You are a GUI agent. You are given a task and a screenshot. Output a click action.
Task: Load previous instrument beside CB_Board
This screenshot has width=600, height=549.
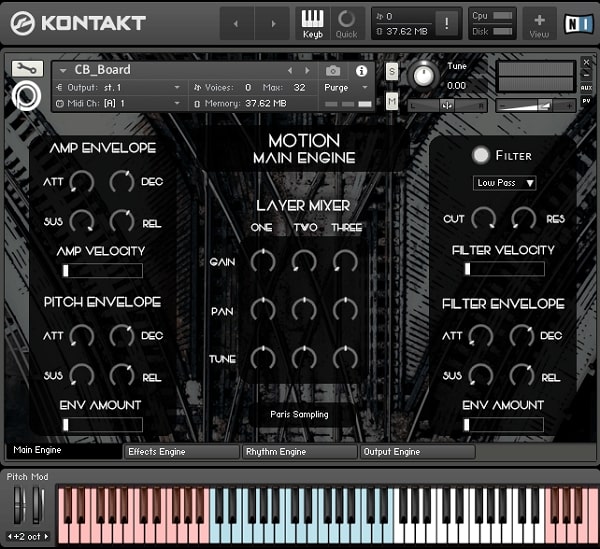pyautogui.click(x=290, y=70)
